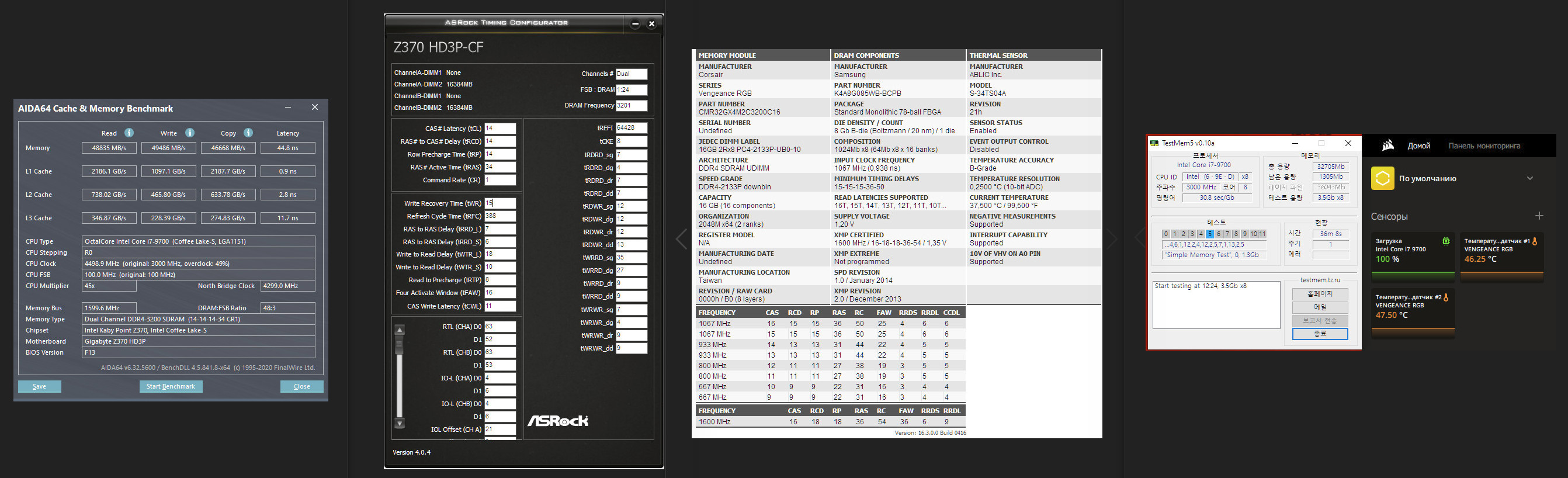Add a sensor with the plus icon
Image resolution: width=1568 pixels, height=478 pixels.
(x=1539, y=216)
